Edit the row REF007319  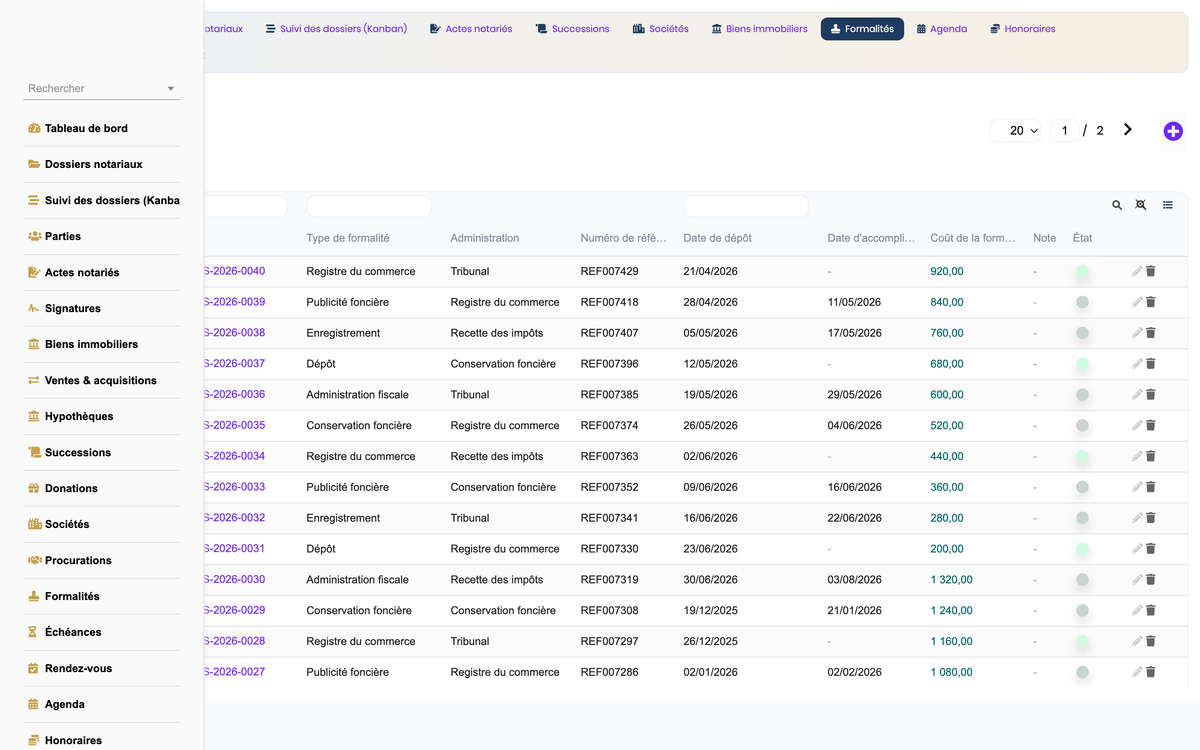pos(1137,580)
